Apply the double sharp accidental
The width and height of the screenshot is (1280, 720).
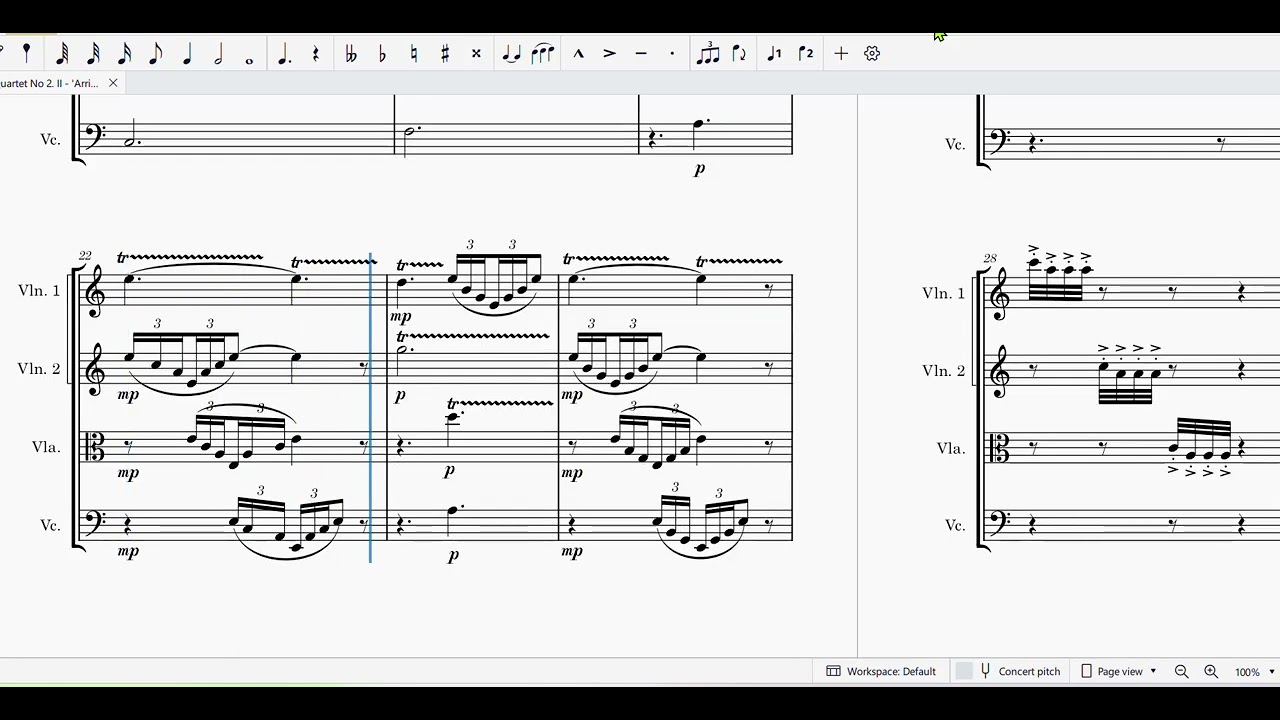[476, 54]
